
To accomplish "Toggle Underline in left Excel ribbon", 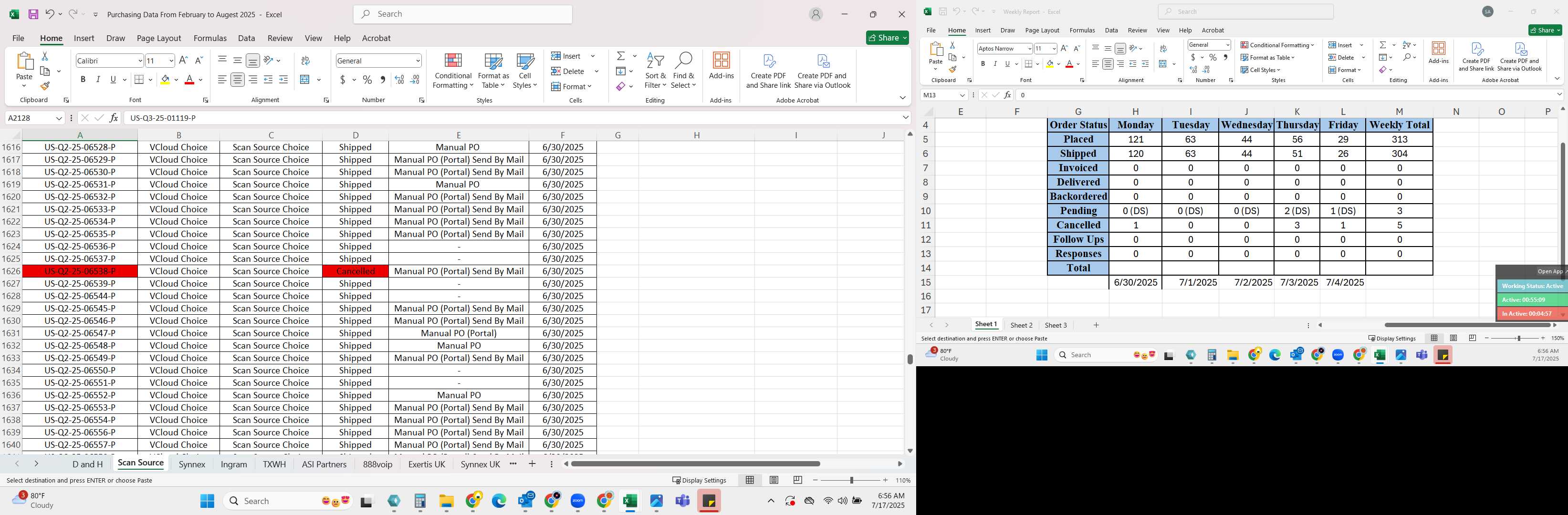I will (x=113, y=80).
